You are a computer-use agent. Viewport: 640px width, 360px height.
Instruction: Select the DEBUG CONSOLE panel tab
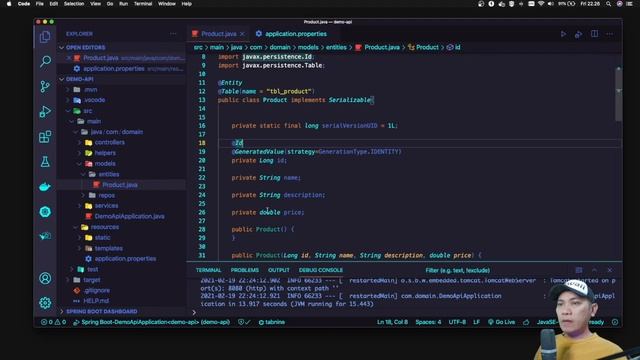coord(321,270)
